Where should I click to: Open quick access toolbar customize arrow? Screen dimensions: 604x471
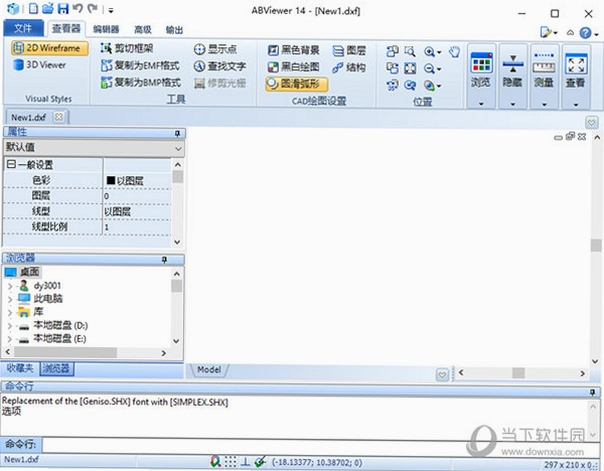(x=111, y=10)
